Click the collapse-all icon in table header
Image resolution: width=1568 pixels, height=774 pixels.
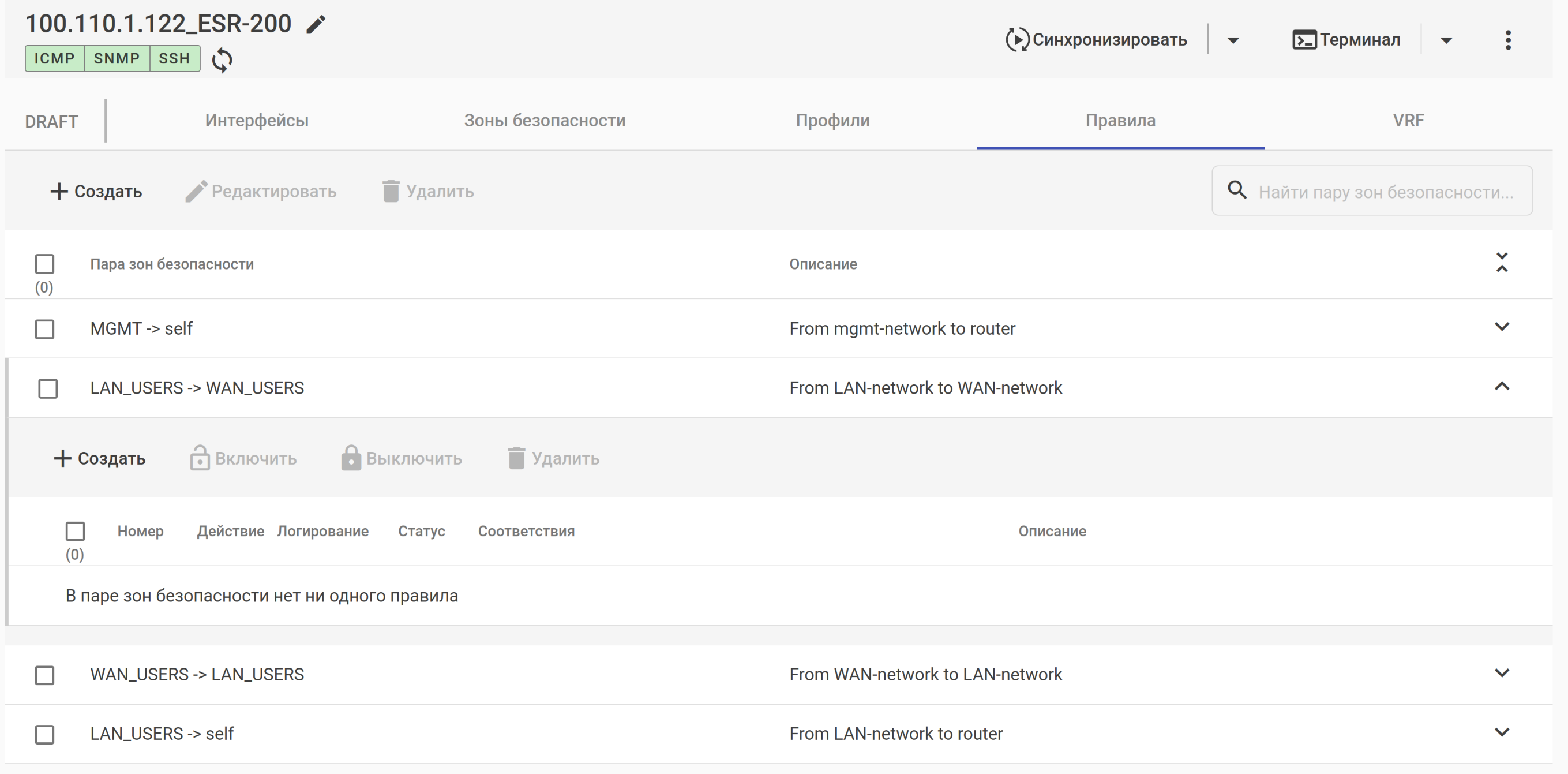pyautogui.click(x=1501, y=263)
